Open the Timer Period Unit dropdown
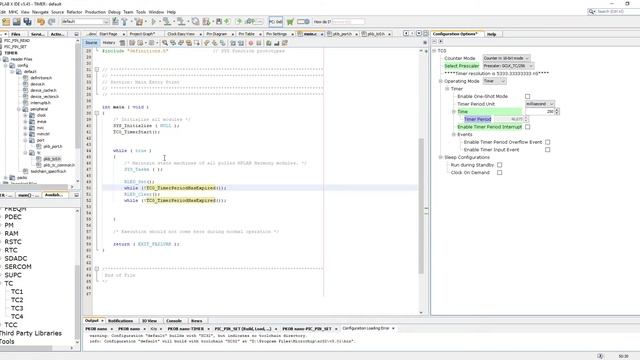The width and height of the screenshot is (640, 360). [x=540, y=104]
